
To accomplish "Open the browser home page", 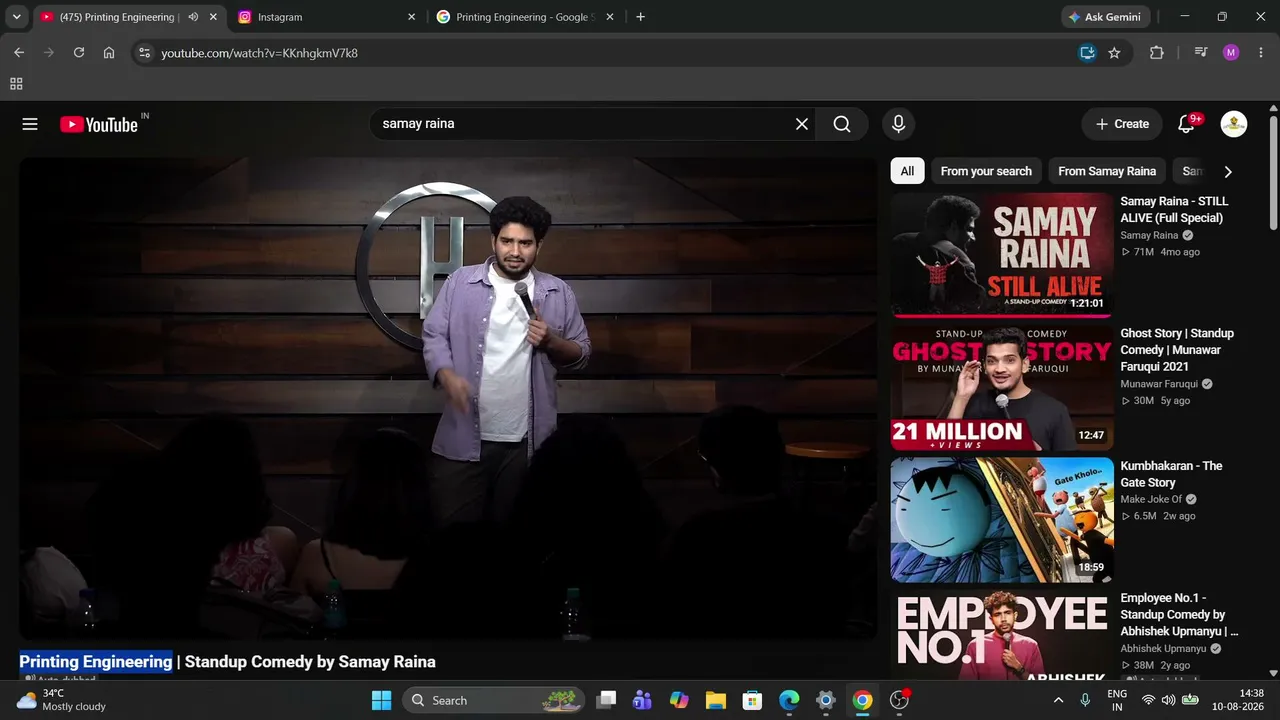I will click(x=109, y=53).
